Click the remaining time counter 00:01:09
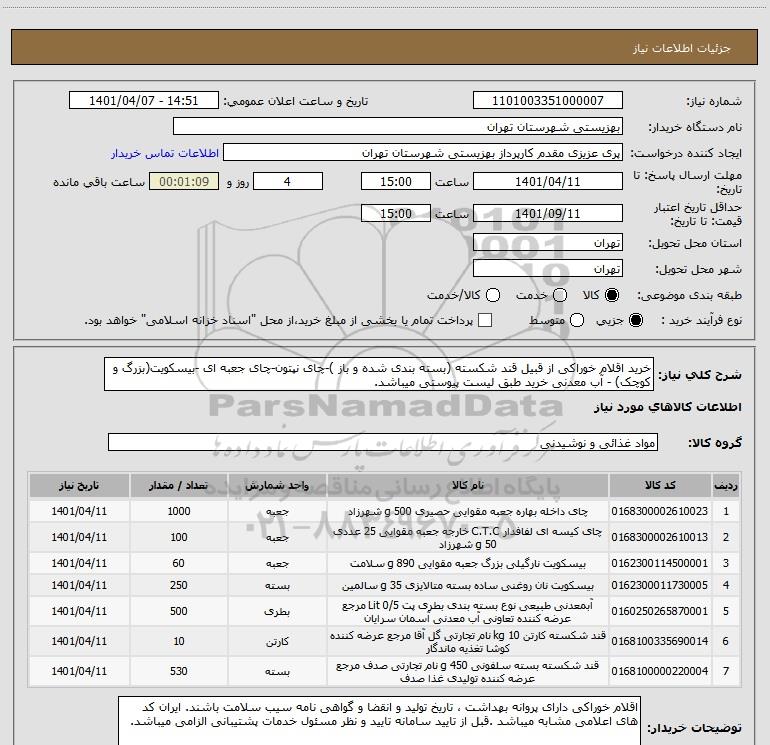 184,181
